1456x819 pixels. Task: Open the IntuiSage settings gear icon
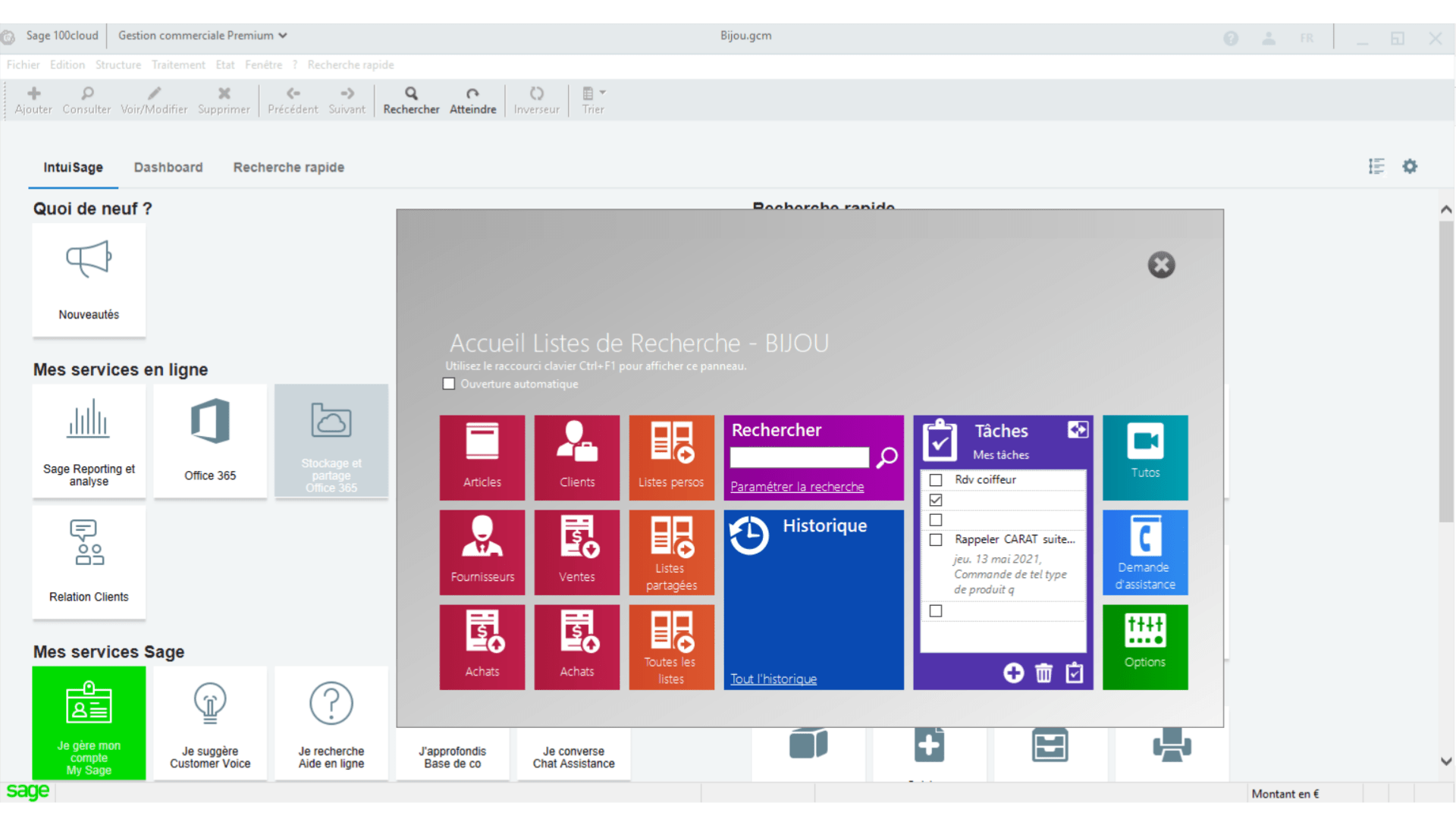pos(1410,166)
